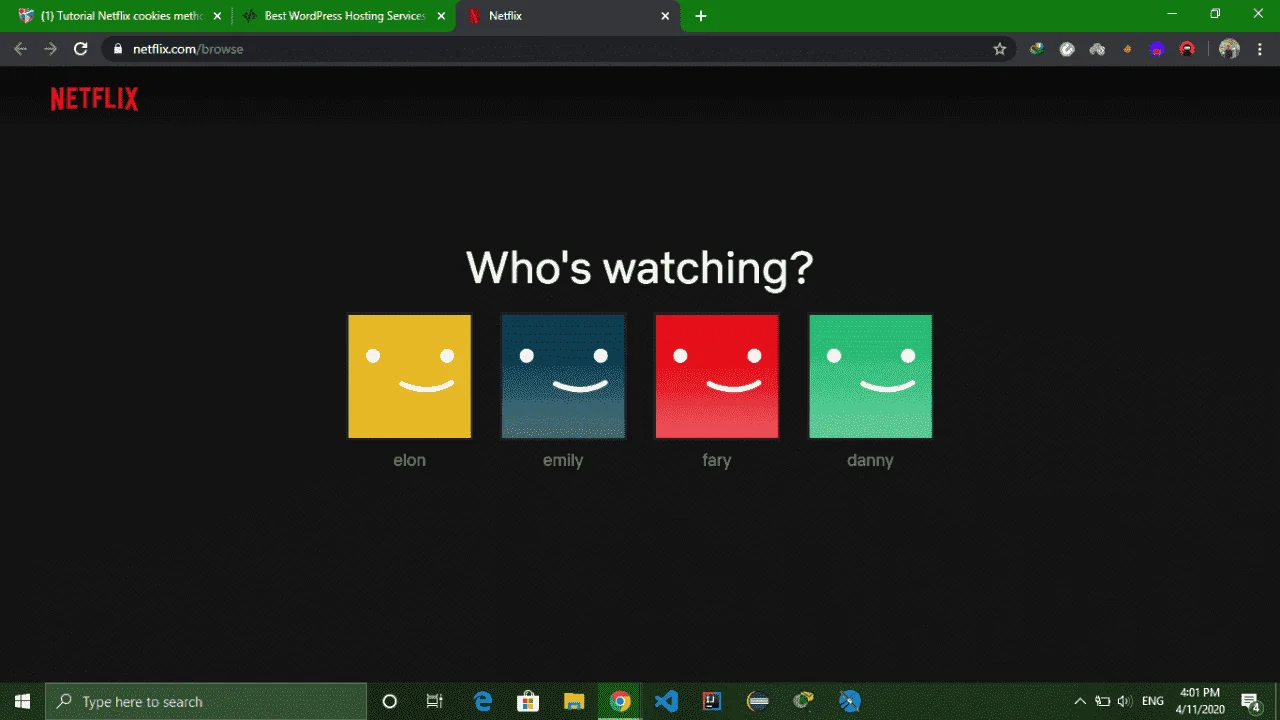Viewport: 1280px width, 720px height.
Task: Click the profile name 'danny'
Action: 870,460
